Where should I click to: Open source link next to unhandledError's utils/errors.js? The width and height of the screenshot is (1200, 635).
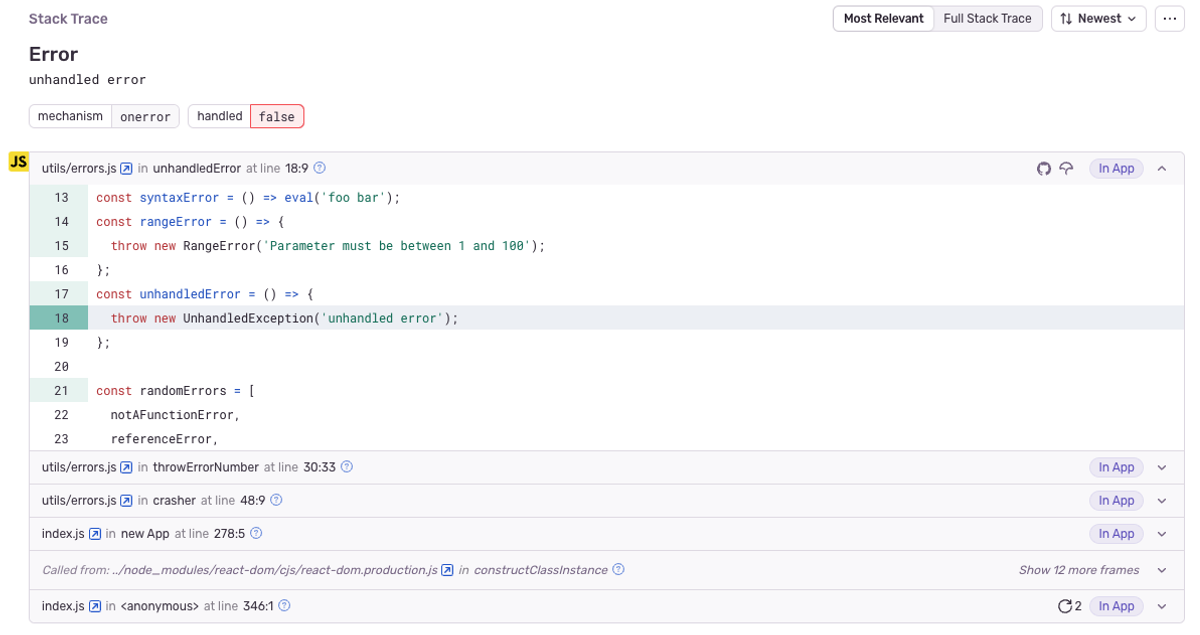pyautogui.click(x=127, y=169)
